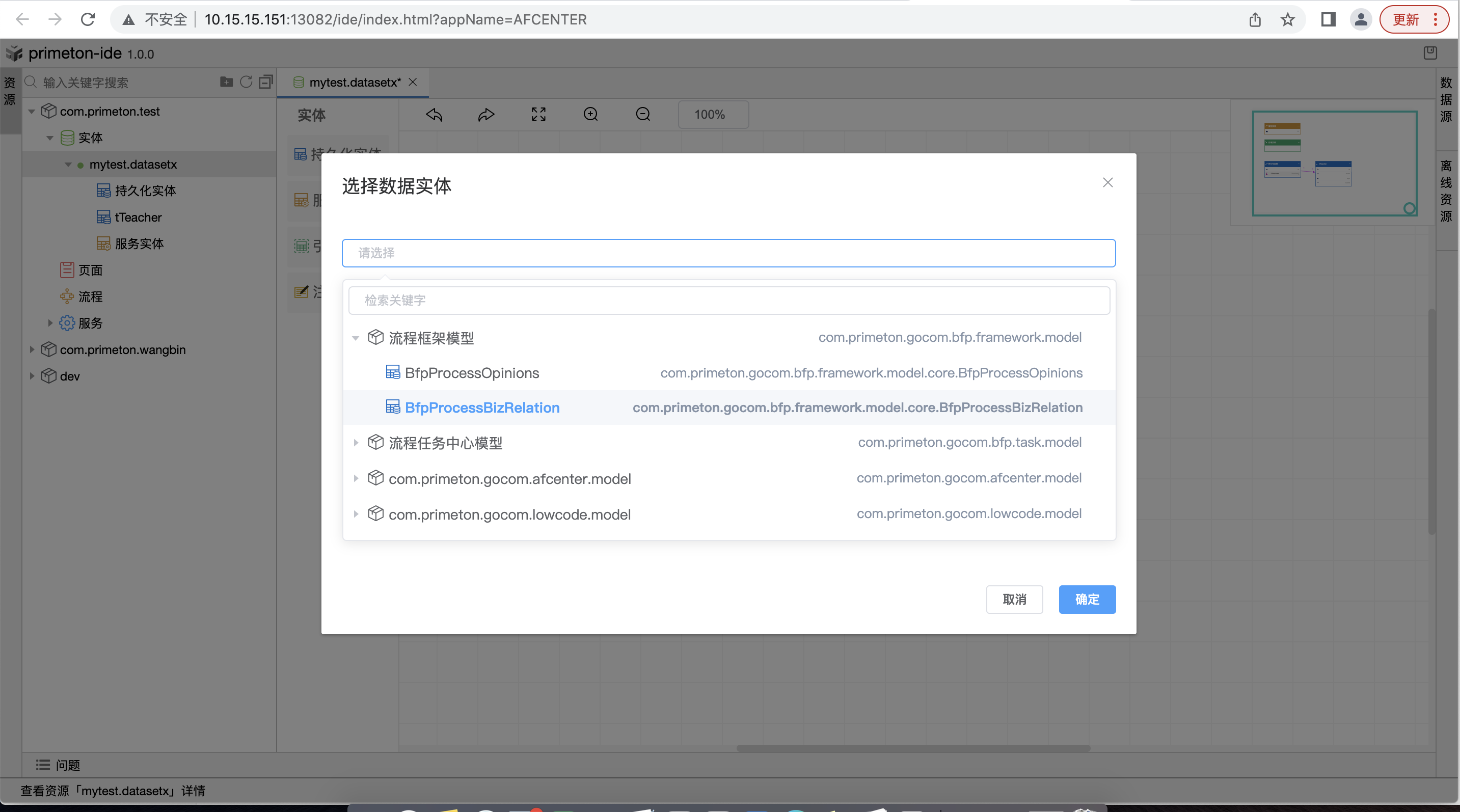Screen dimensions: 1460x812
Task: Click the 流程框架模型 package icon
Action: point(375,337)
